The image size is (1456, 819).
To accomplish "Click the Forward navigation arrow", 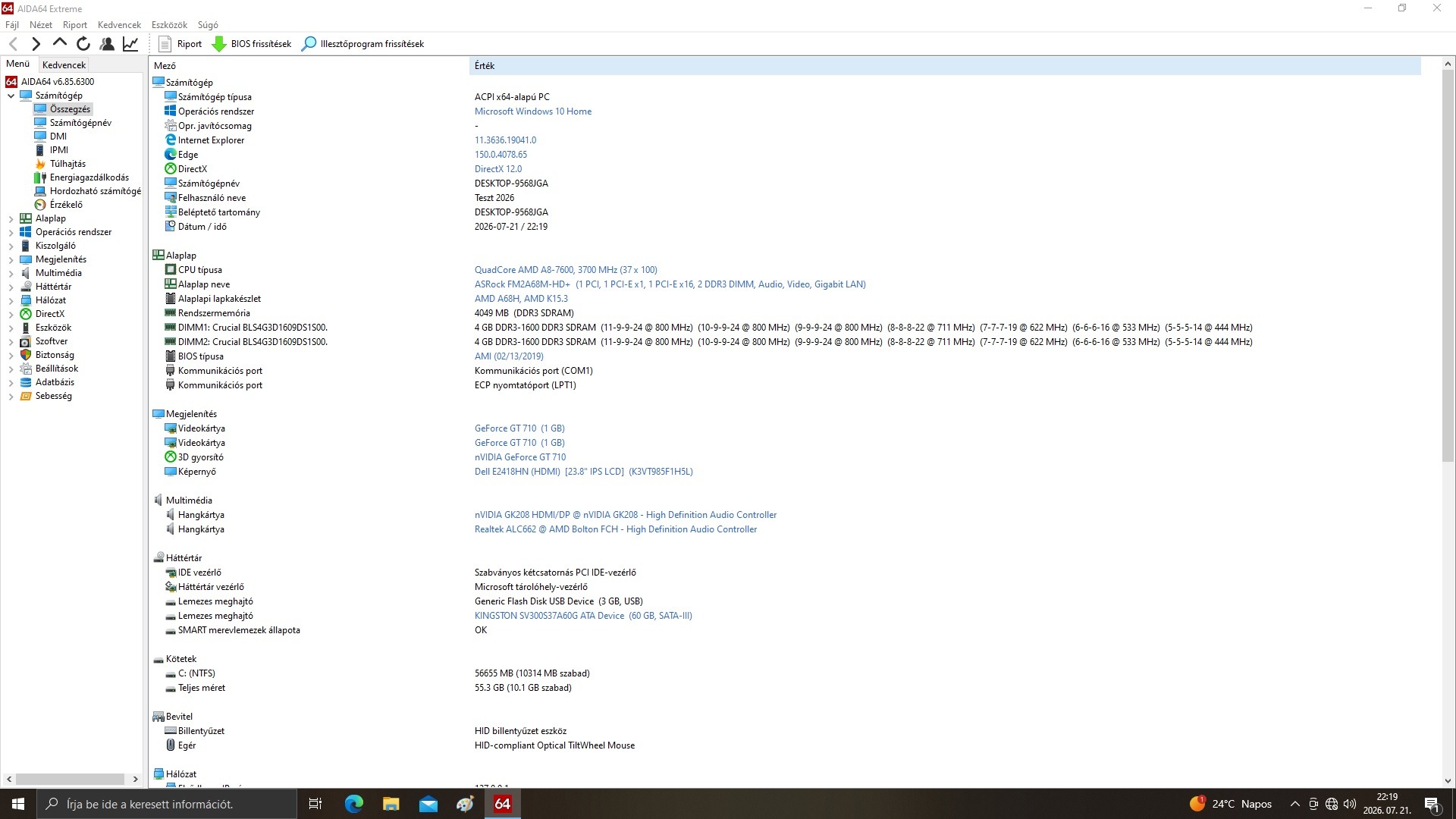I will click(36, 44).
